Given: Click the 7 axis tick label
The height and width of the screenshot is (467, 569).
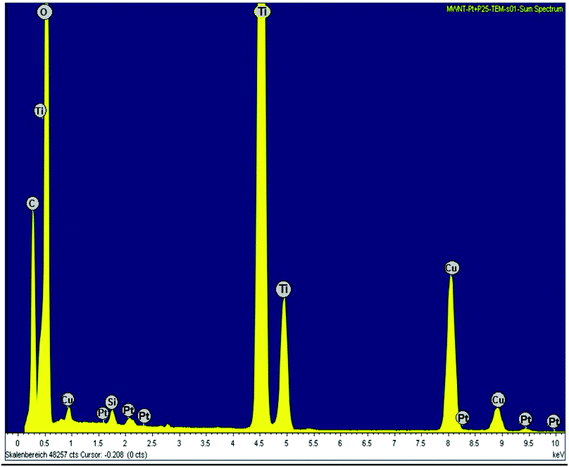Looking at the screenshot, I should pyautogui.click(x=394, y=443).
